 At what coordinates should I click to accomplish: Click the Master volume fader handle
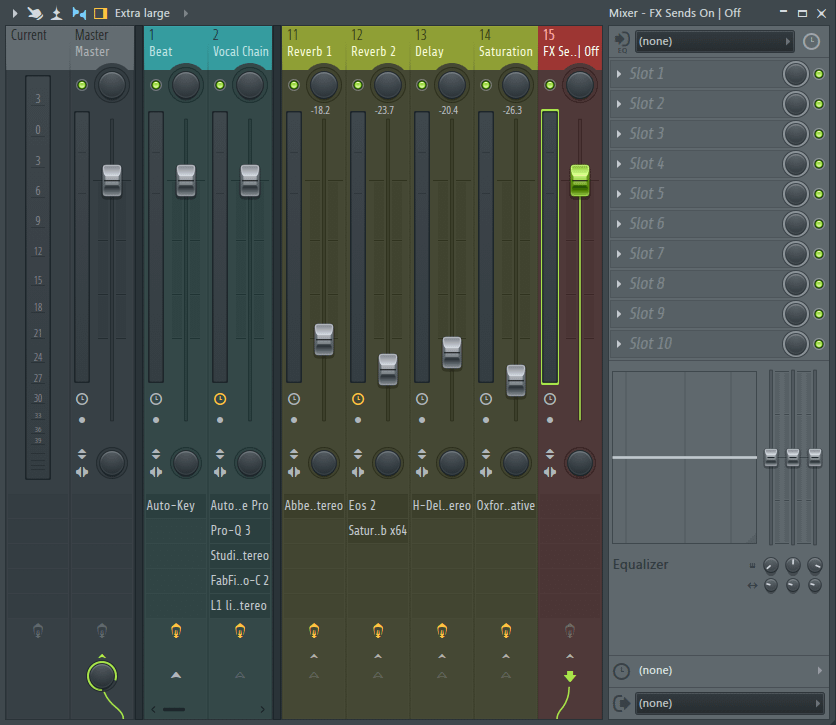(x=112, y=181)
